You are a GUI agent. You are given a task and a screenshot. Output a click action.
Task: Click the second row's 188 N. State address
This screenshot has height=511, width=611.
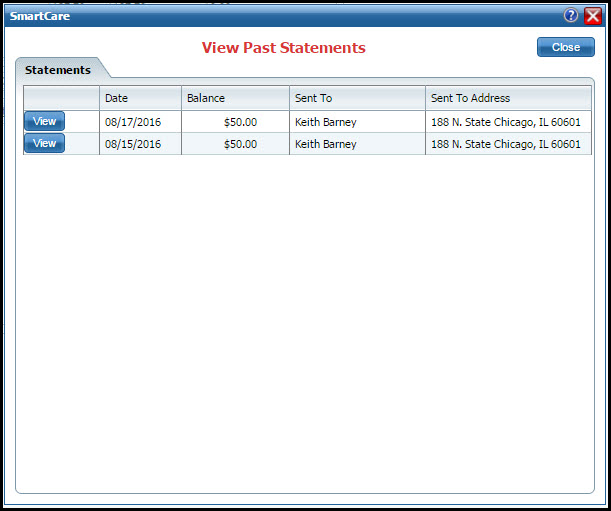pos(505,144)
